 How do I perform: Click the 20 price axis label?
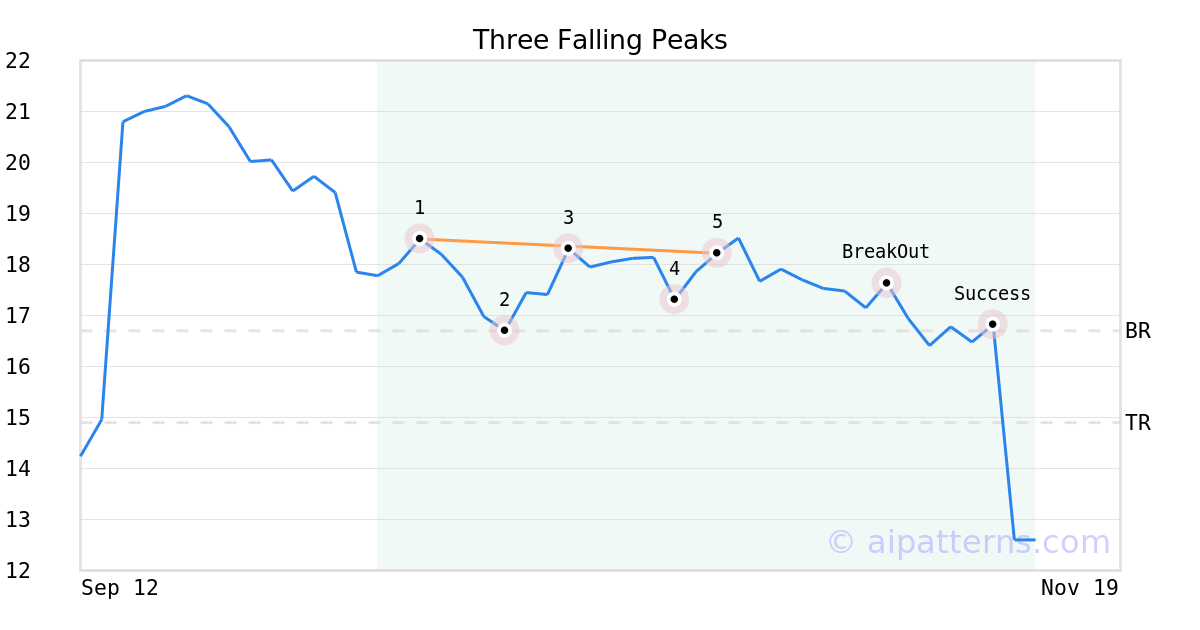click(x=18, y=163)
